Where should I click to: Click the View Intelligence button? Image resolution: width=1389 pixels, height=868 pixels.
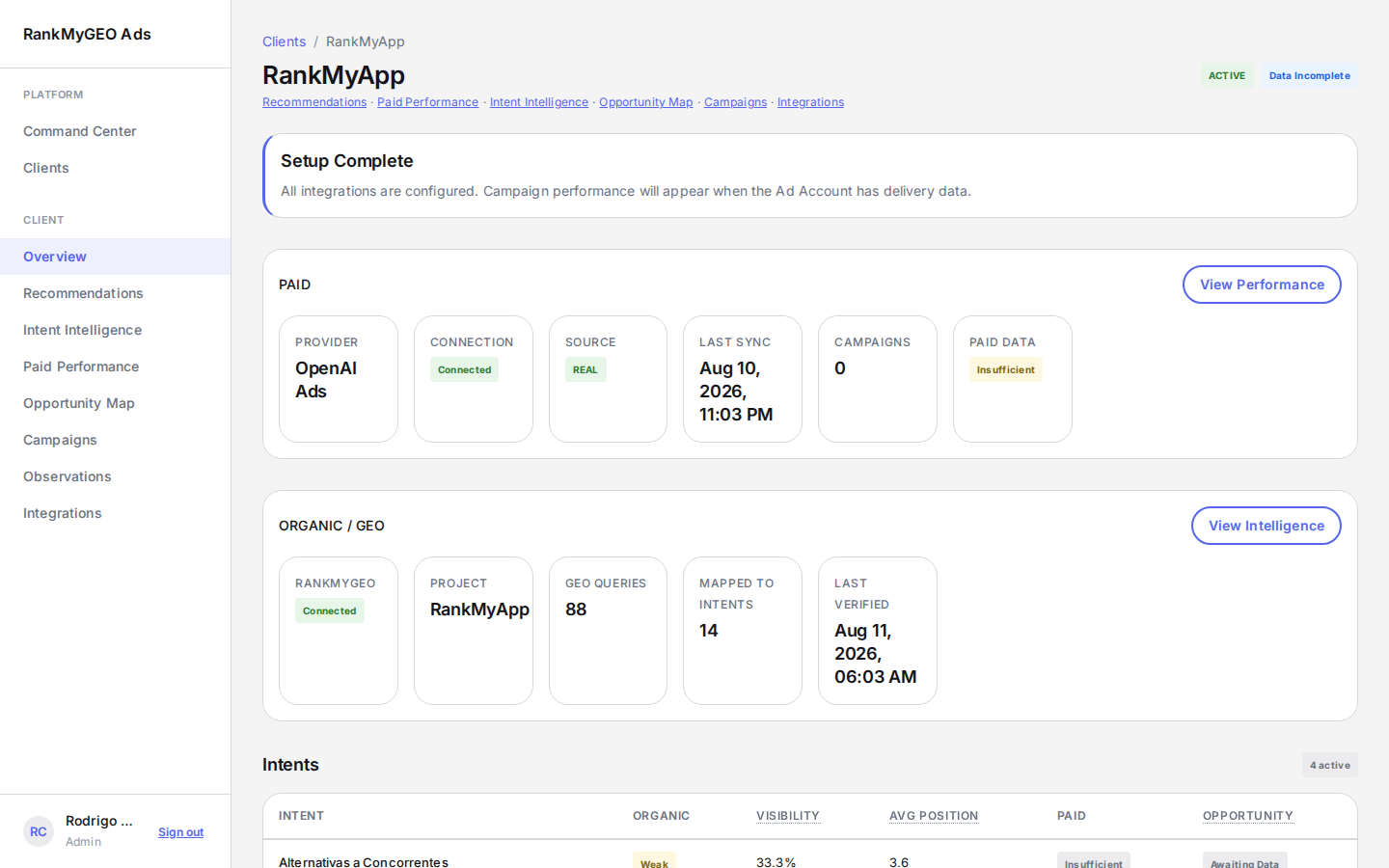point(1266,526)
